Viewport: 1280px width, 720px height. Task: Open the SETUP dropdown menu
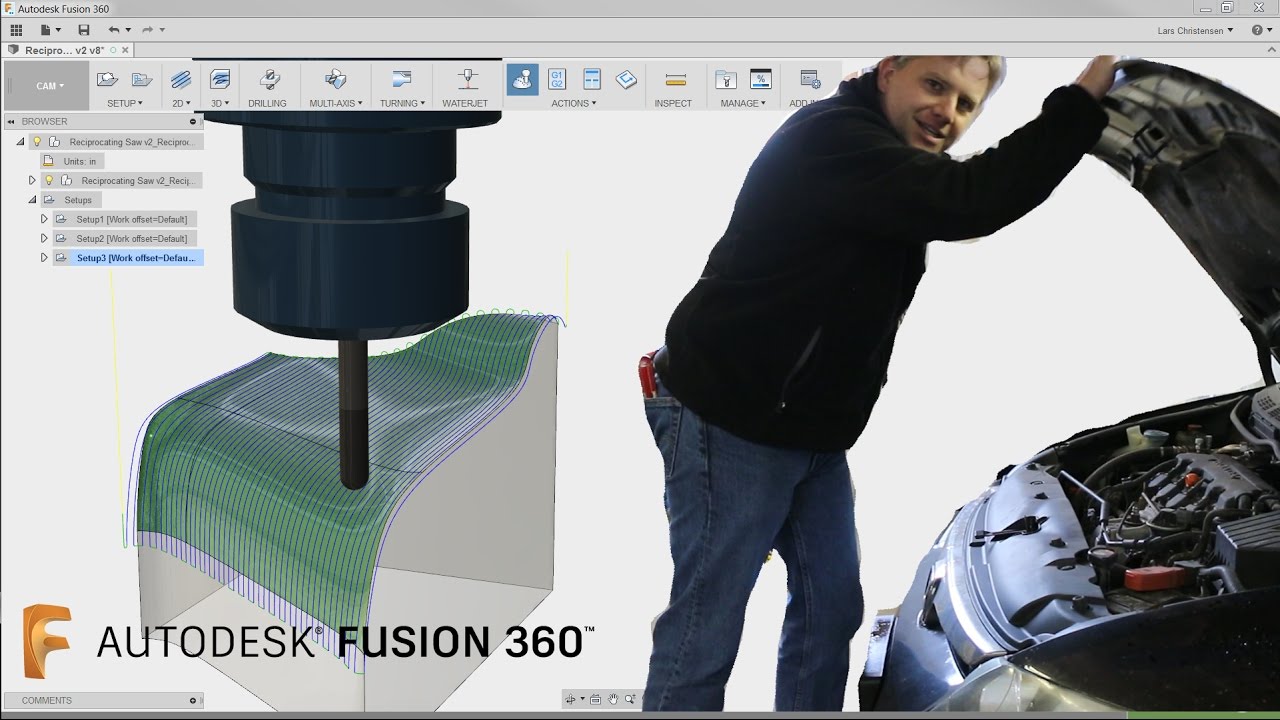pyautogui.click(x=125, y=103)
